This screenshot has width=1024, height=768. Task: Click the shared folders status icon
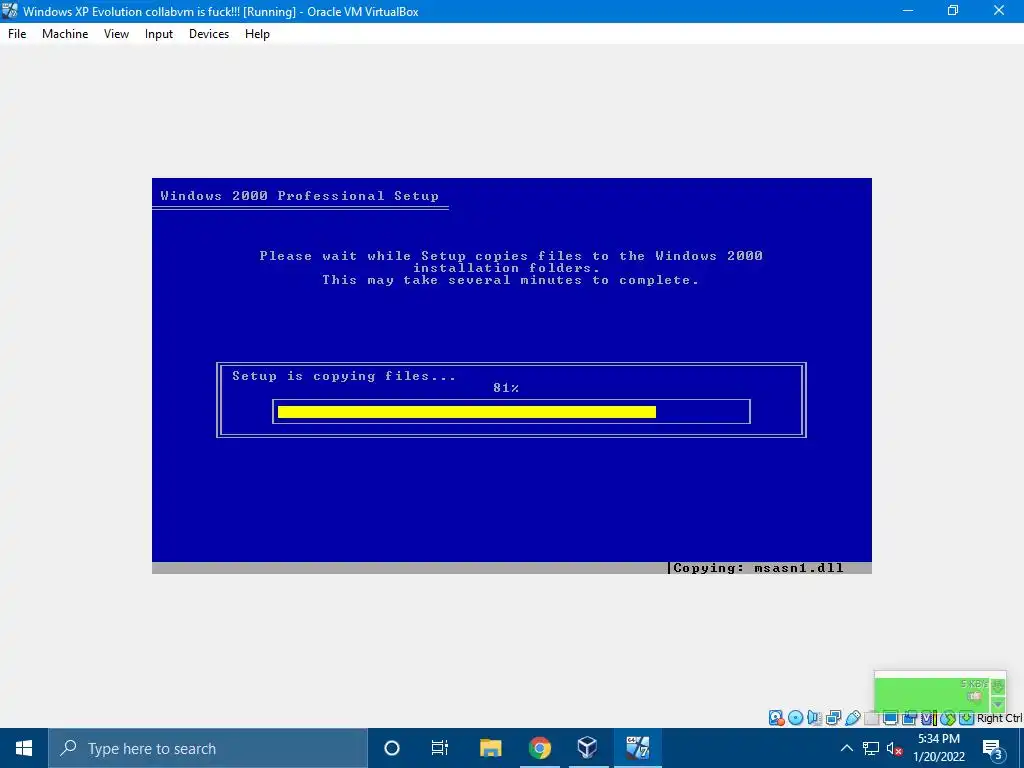[x=871, y=718]
